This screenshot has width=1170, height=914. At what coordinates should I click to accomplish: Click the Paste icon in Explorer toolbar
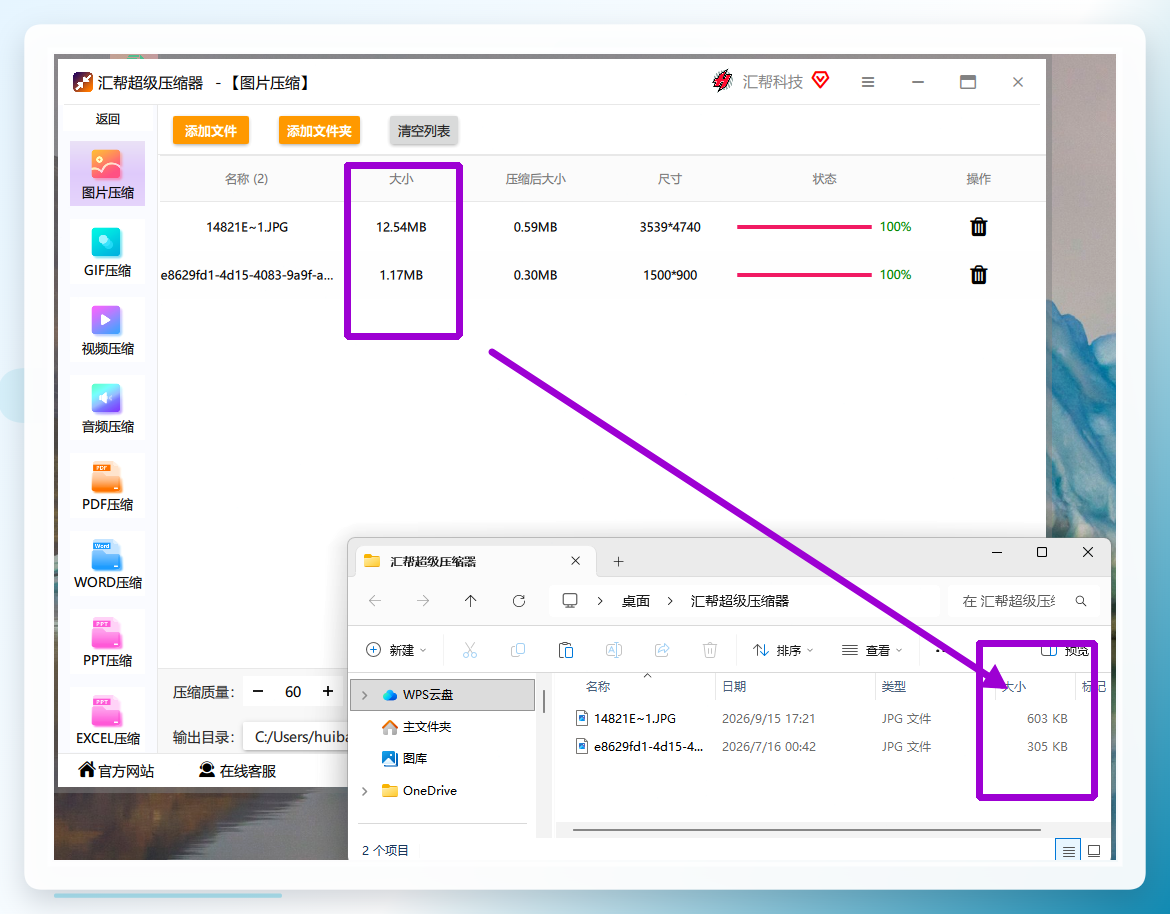pos(566,651)
